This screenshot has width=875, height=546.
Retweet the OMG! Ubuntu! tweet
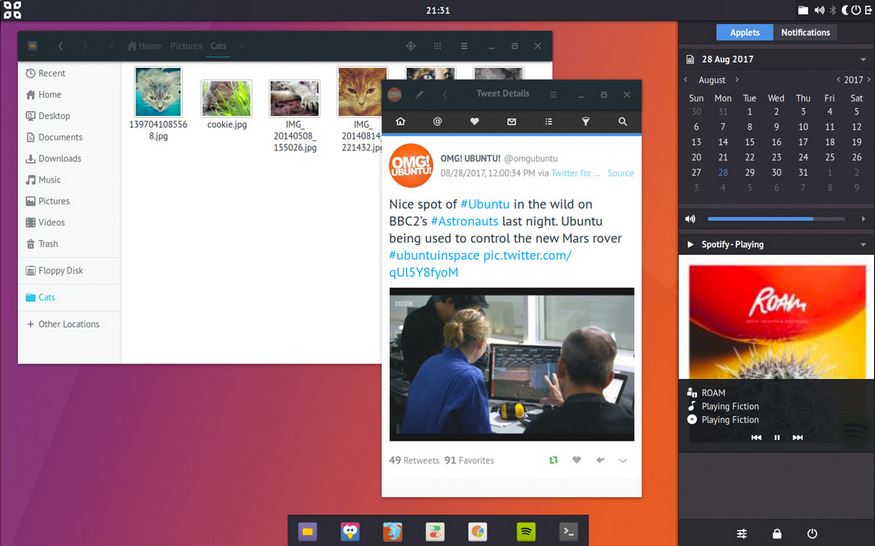[x=553, y=460]
